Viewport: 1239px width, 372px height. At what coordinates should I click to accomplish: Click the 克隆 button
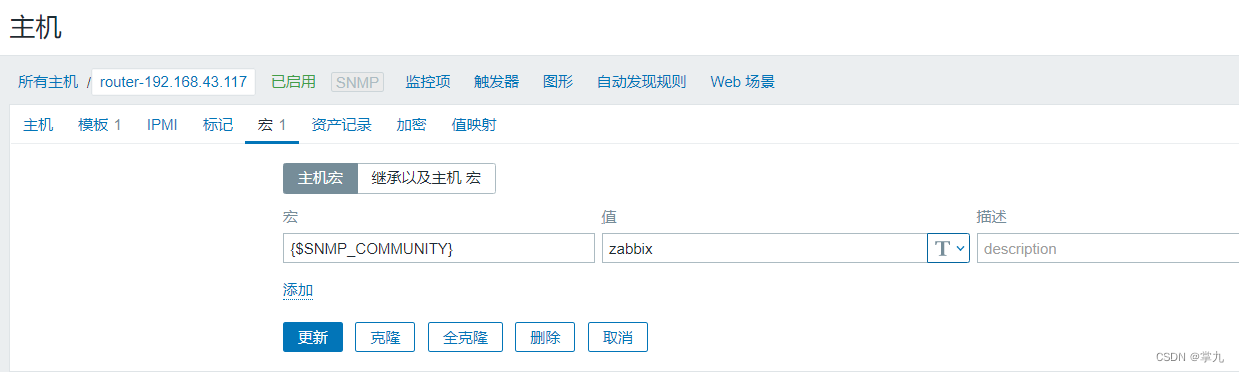click(x=385, y=337)
